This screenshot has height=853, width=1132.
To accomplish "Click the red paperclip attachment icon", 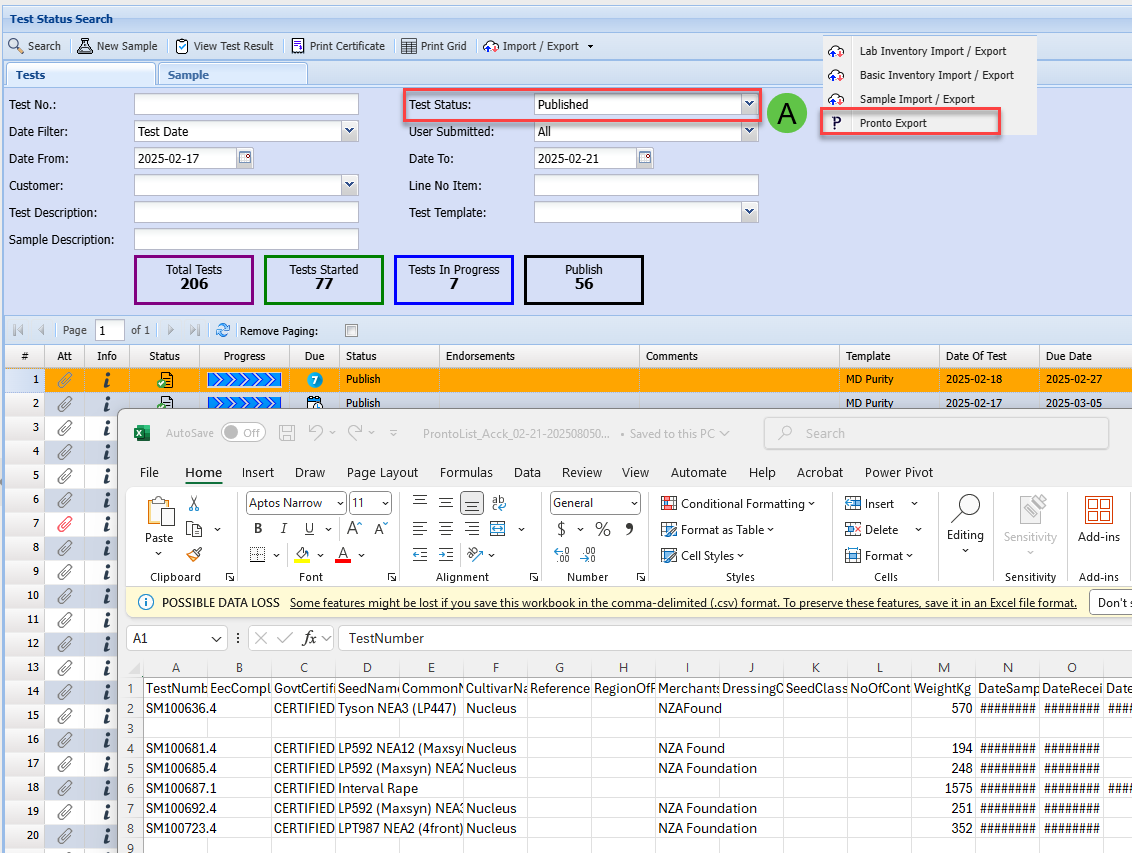I will point(64,523).
